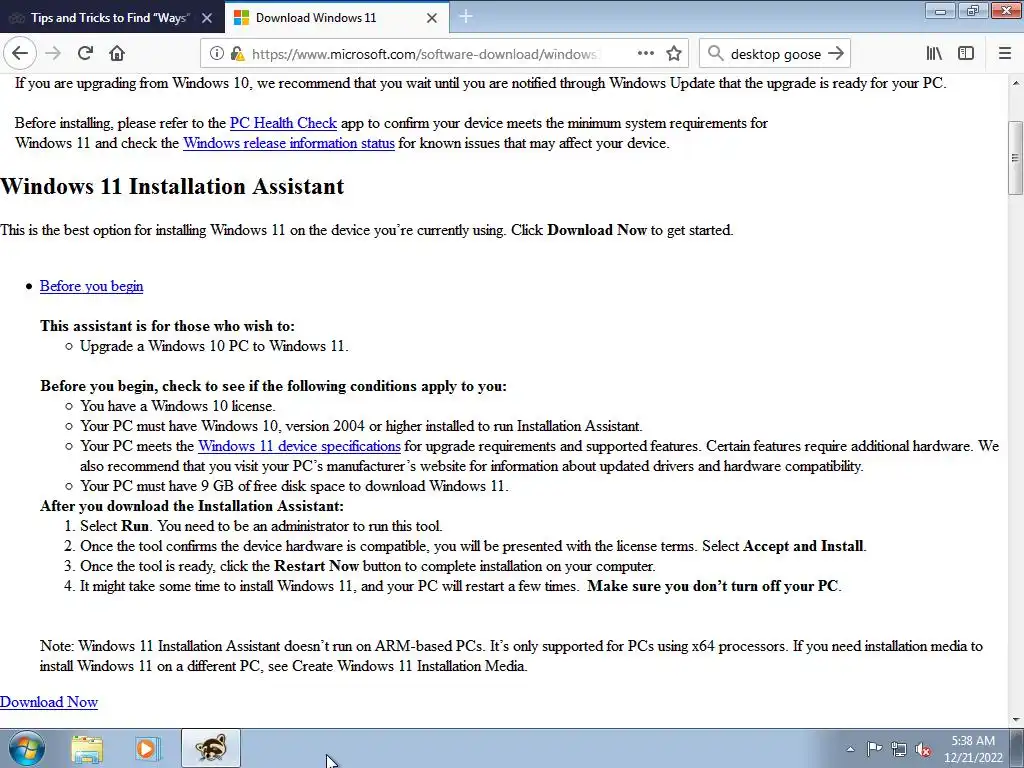Image resolution: width=1024 pixels, height=768 pixels.
Task: Open the Firefox hamburger menu
Action: pyautogui.click(x=1004, y=54)
